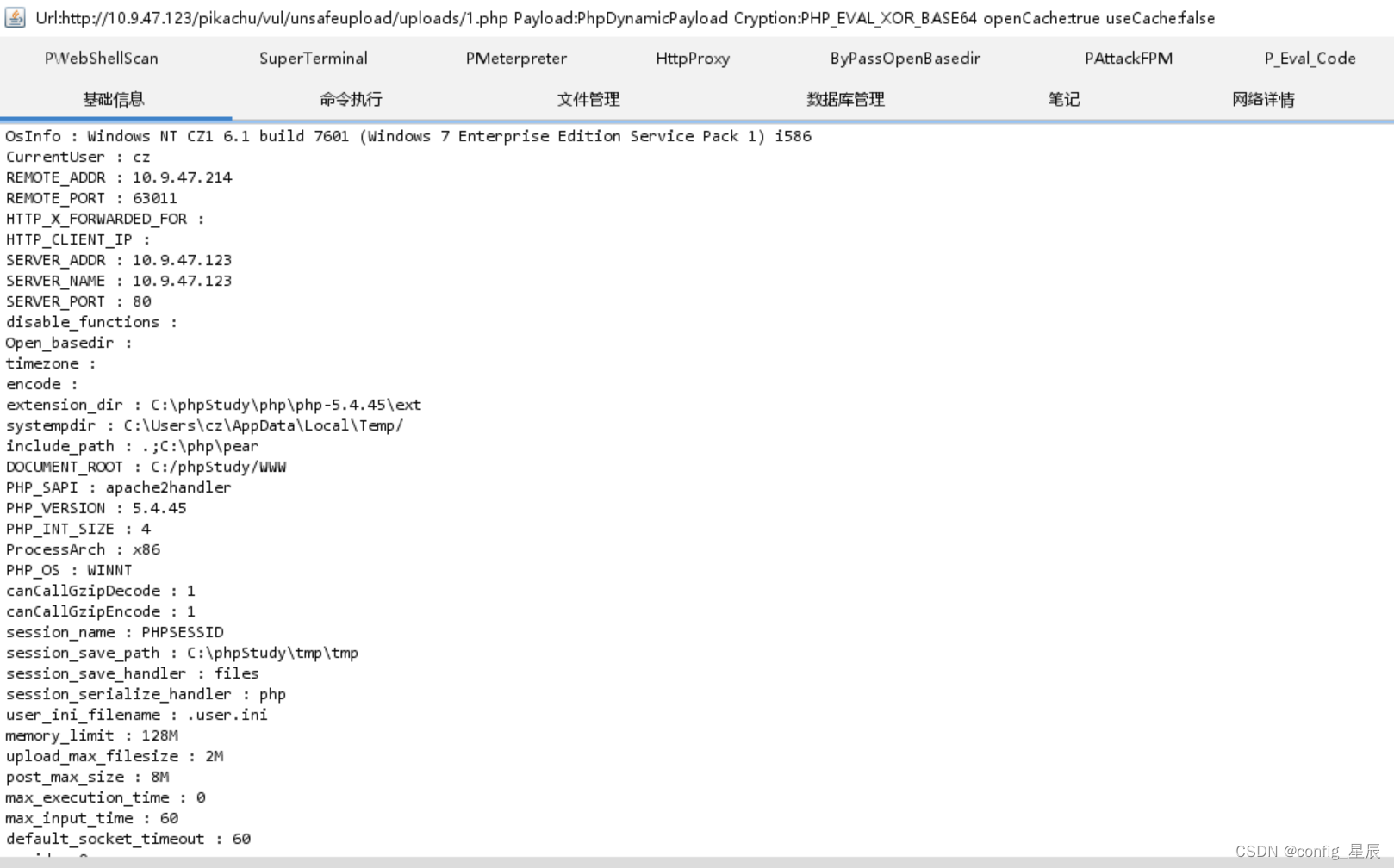Click user_ini_filename : .user.ini line

[x=137, y=715]
